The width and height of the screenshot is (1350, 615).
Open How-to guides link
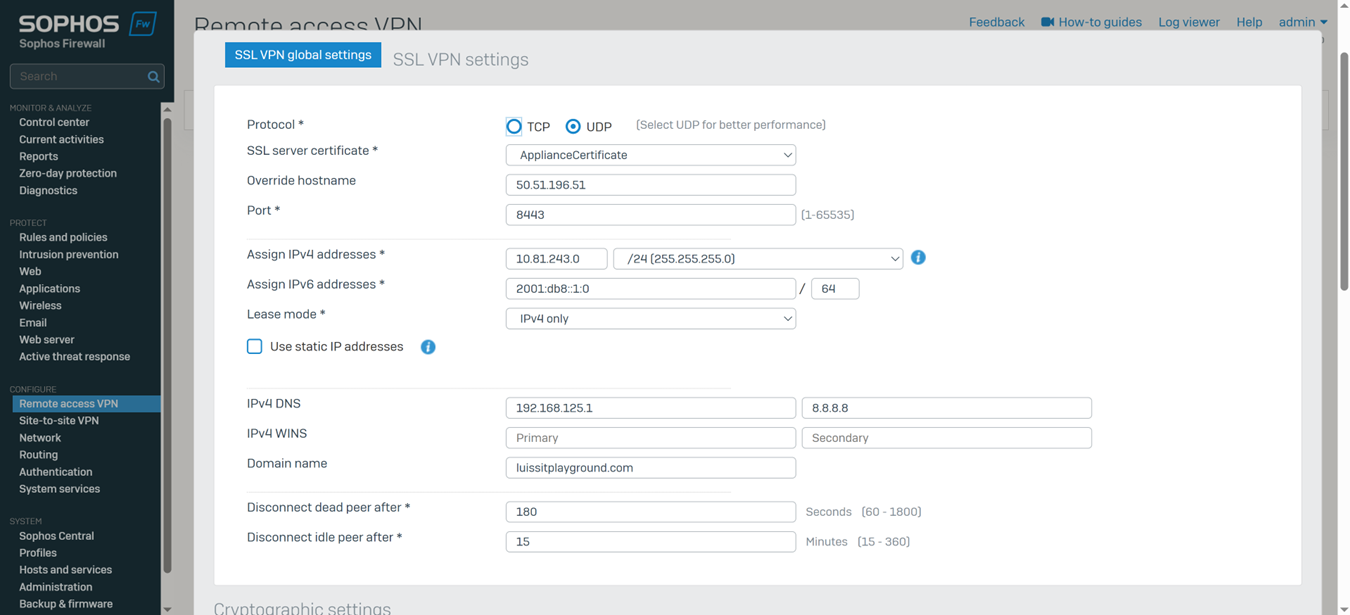[x=1100, y=22]
